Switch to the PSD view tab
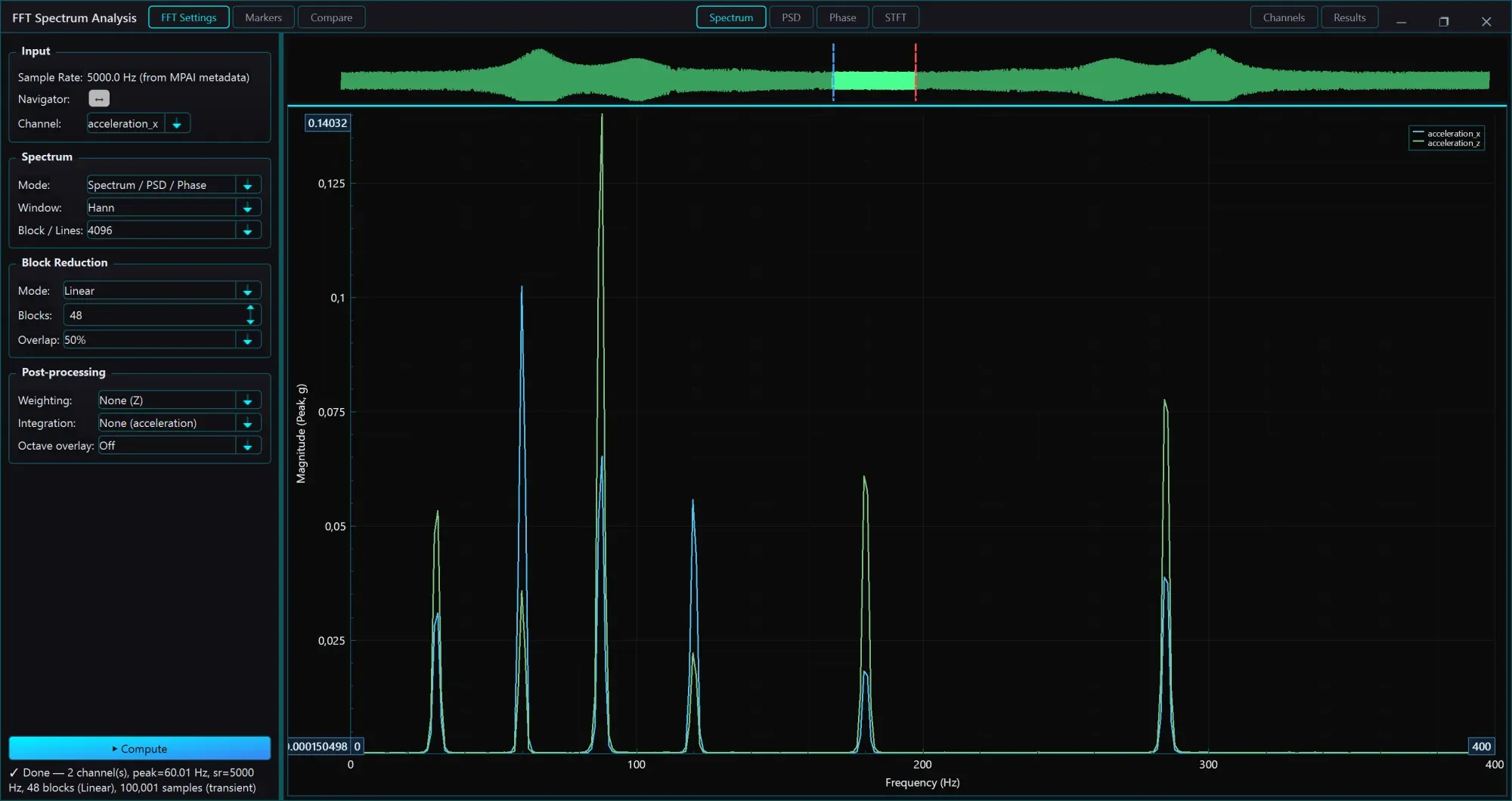Image resolution: width=1512 pixels, height=801 pixels. [791, 17]
